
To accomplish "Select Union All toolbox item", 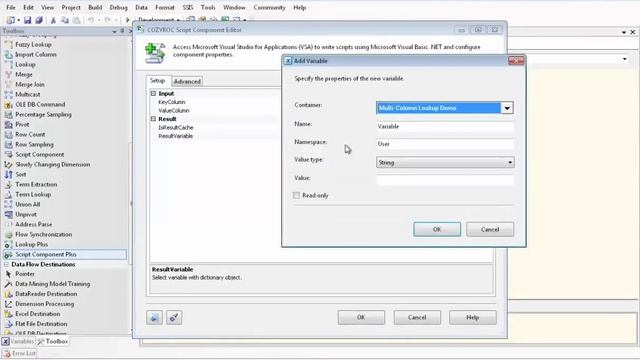I will pos(28,204).
